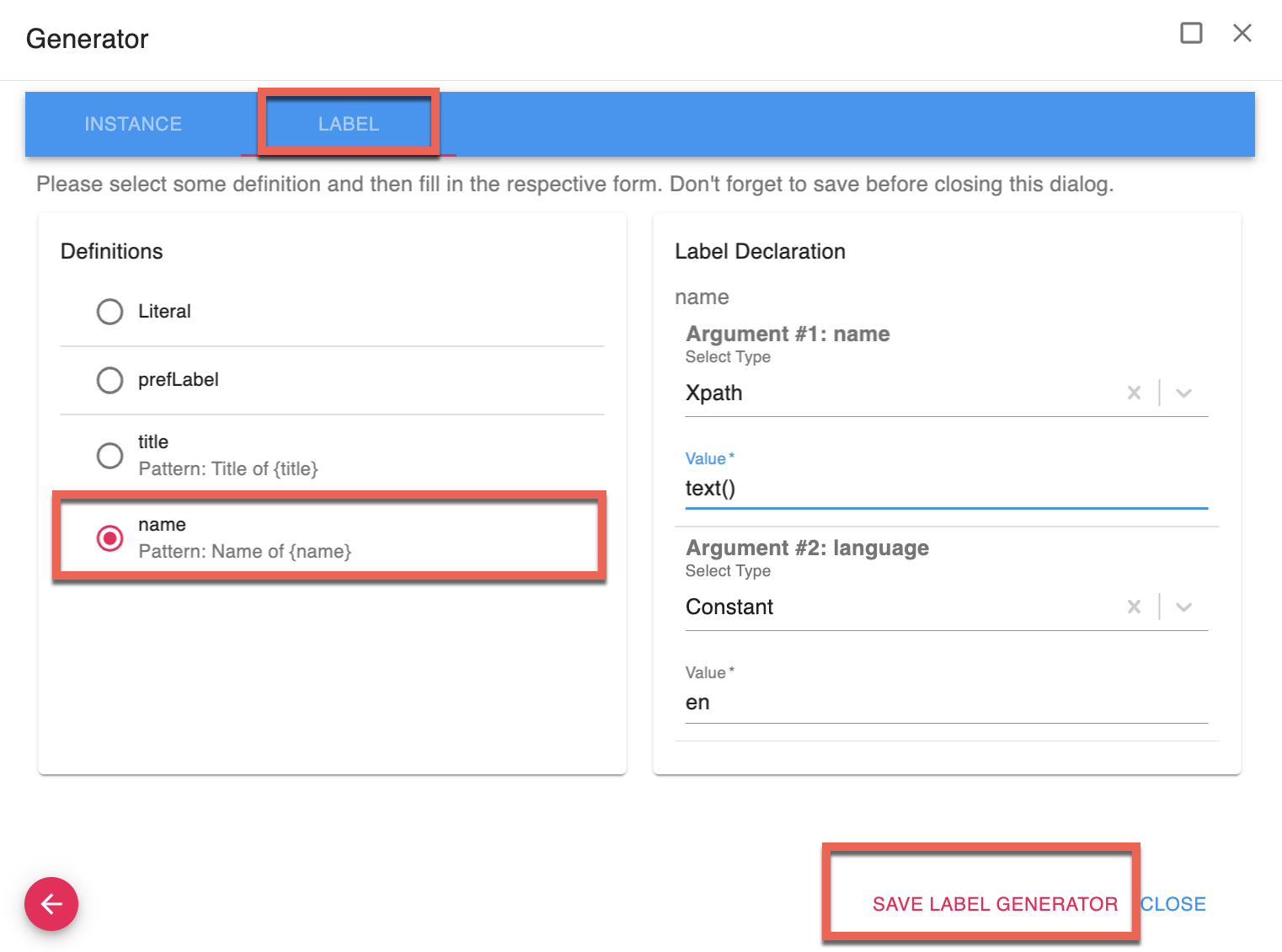Viewport: 1282px width, 952px height.
Task: Clear the Constant type selection
Action: 1134,607
